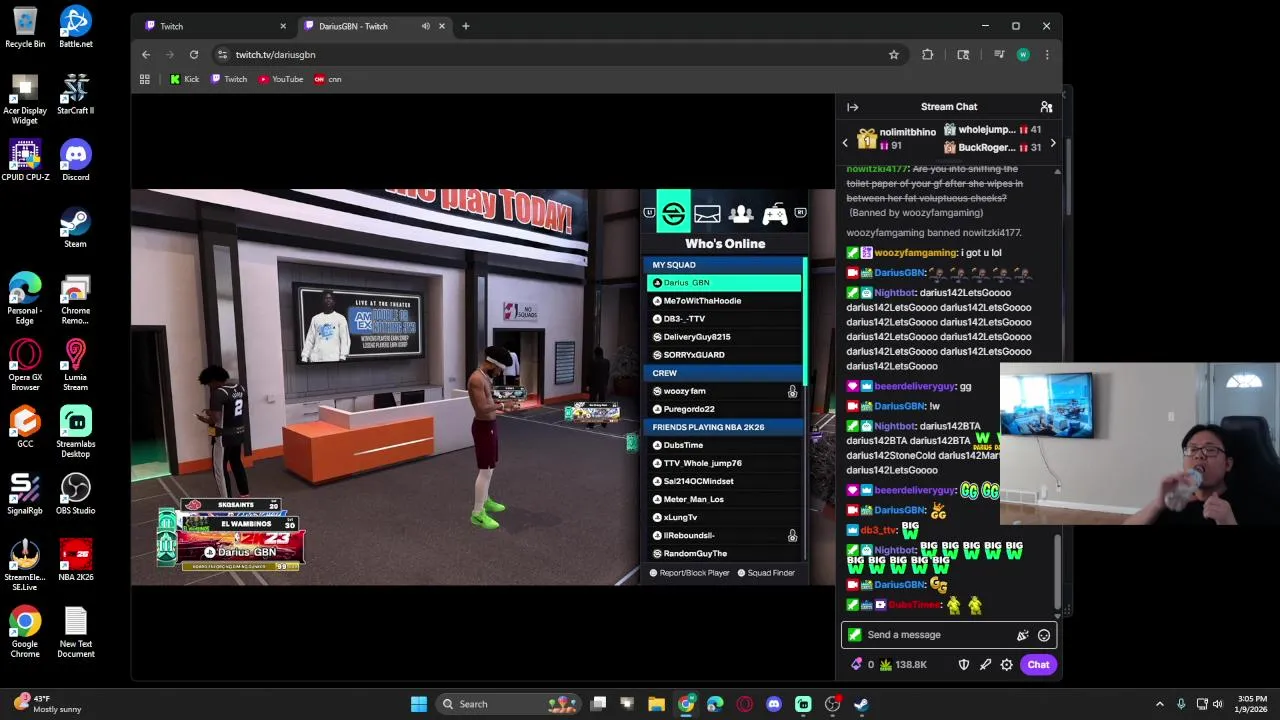Reload the Twitch page
The width and height of the screenshot is (1280, 720).
click(x=194, y=55)
